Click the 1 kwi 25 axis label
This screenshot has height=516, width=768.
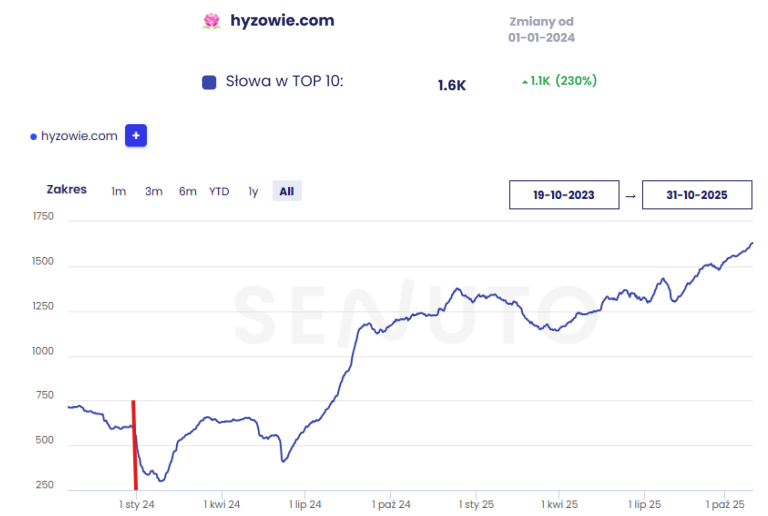pyautogui.click(x=559, y=504)
